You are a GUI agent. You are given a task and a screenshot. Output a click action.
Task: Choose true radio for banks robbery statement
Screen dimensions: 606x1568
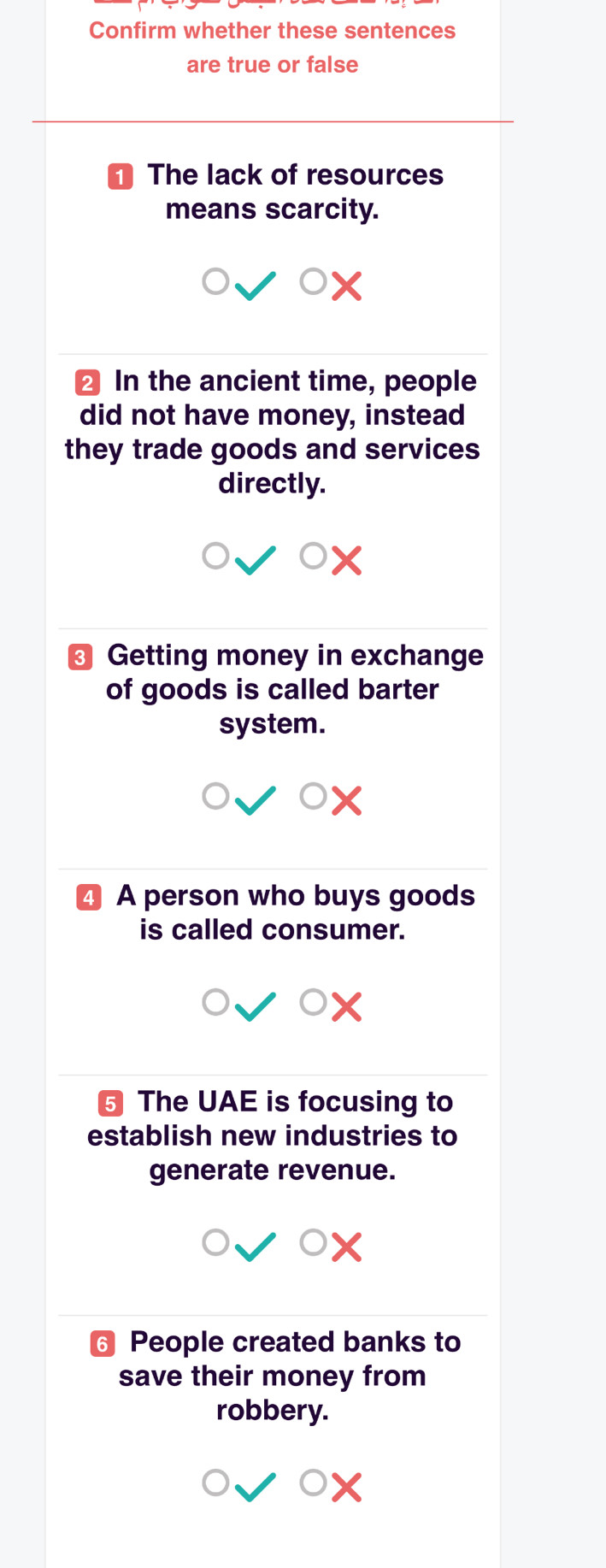tap(215, 1483)
